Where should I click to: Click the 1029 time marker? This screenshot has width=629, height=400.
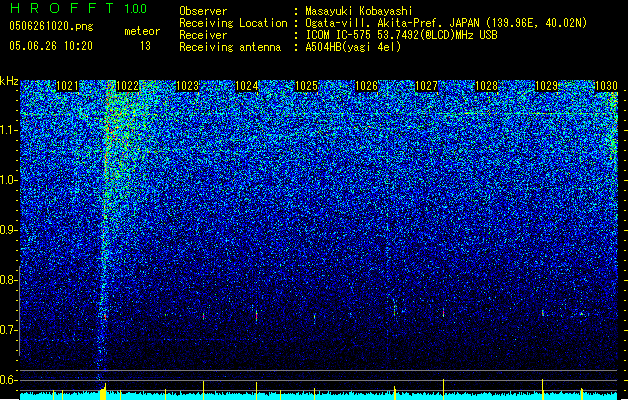(x=546, y=86)
